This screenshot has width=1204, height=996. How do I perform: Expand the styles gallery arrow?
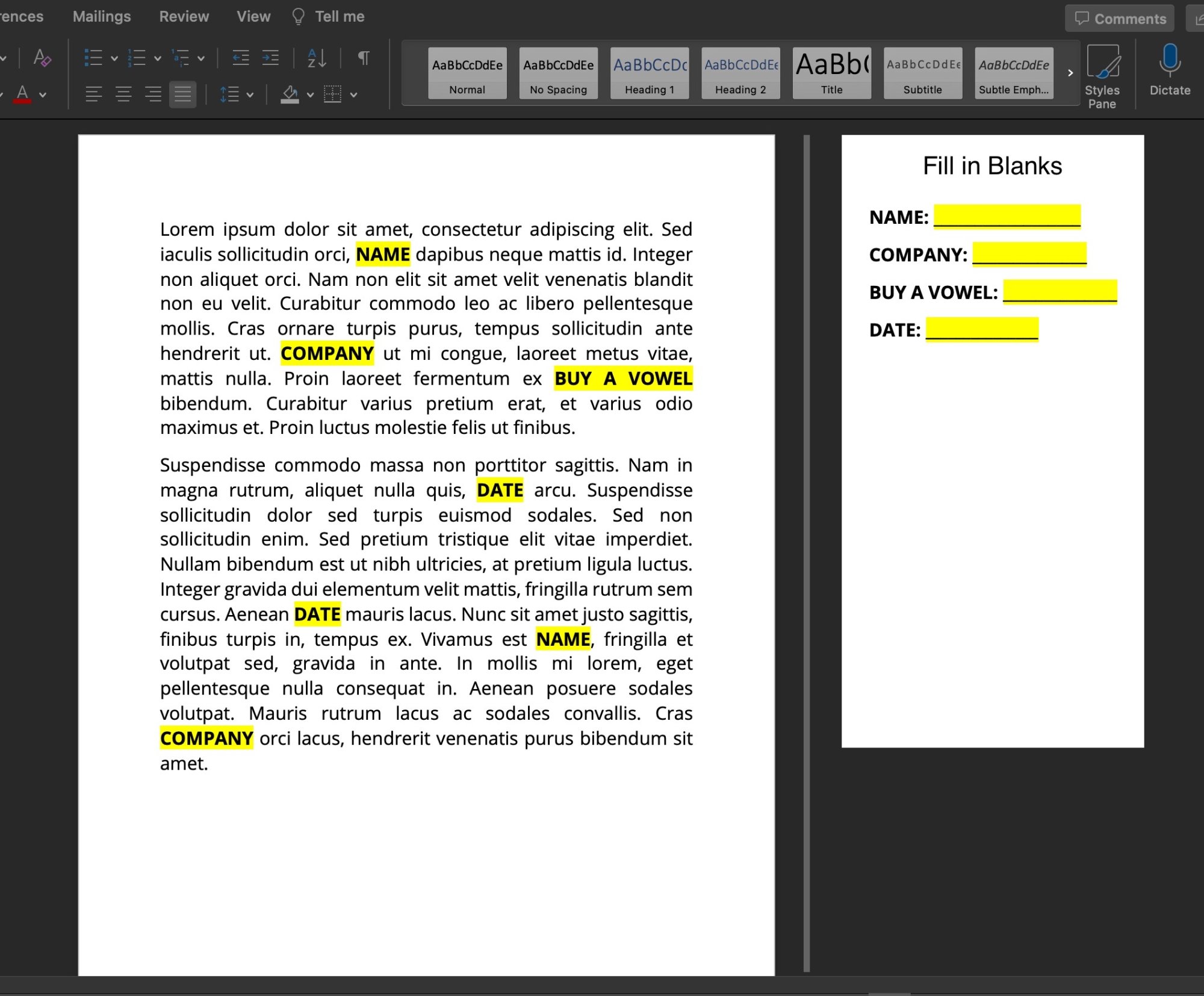tap(1070, 73)
